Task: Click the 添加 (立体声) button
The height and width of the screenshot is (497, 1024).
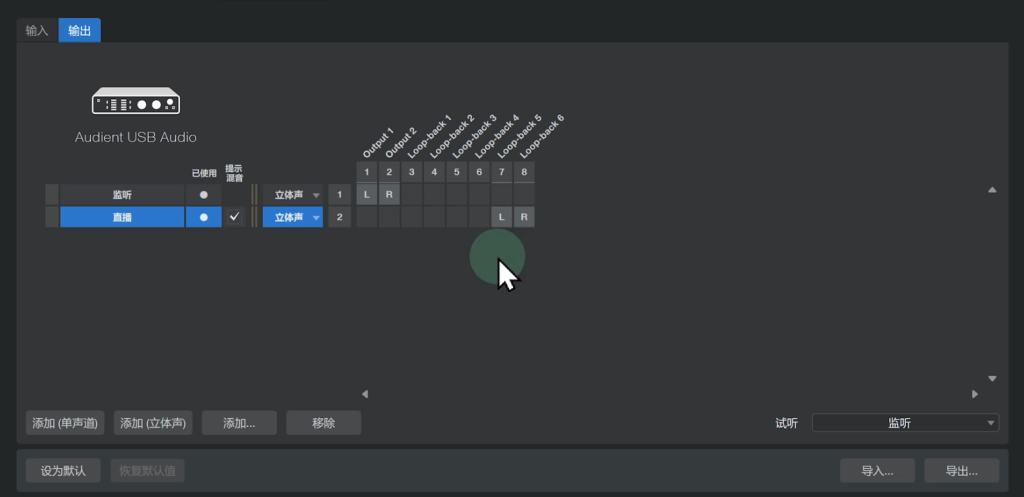Action: pos(153,423)
